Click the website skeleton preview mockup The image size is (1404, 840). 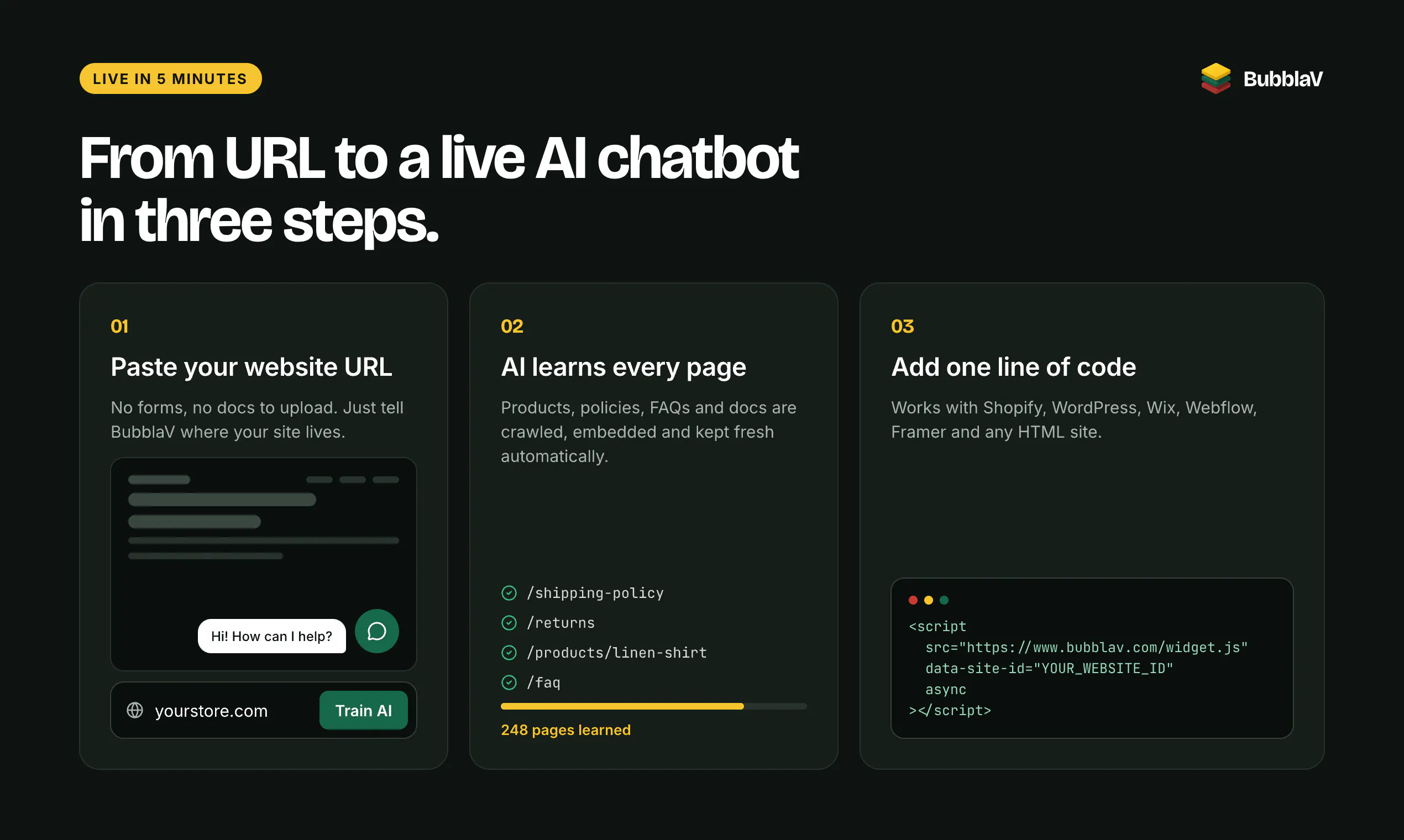coord(264,564)
